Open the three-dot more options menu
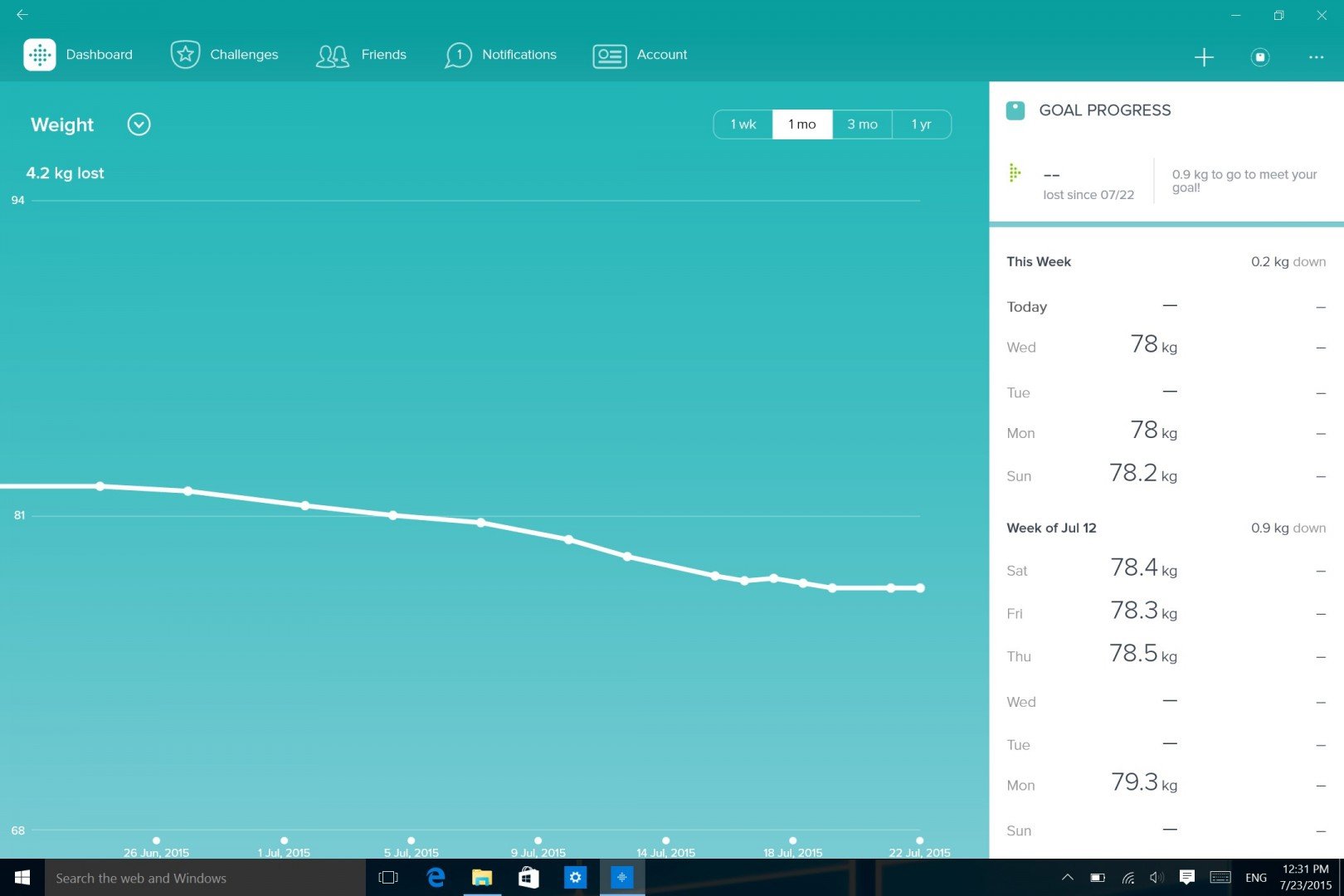 pos(1316,56)
